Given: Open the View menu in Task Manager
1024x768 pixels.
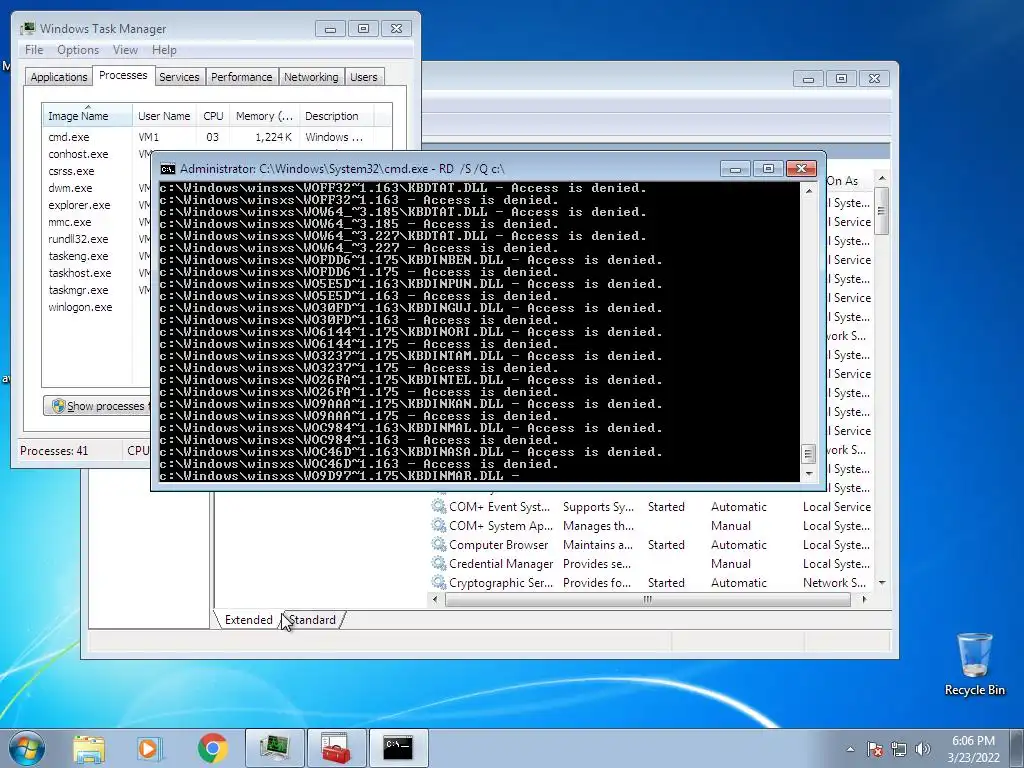Looking at the screenshot, I should click(x=125, y=50).
